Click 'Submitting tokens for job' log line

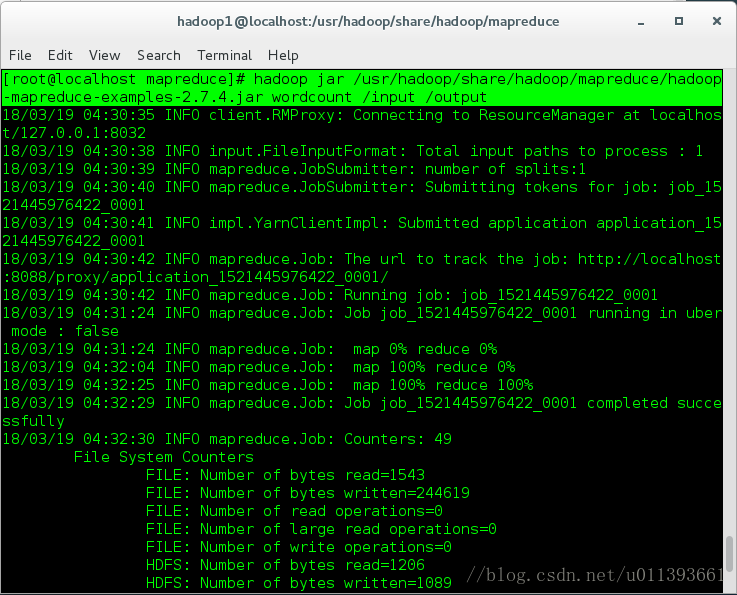(x=362, y=187)
